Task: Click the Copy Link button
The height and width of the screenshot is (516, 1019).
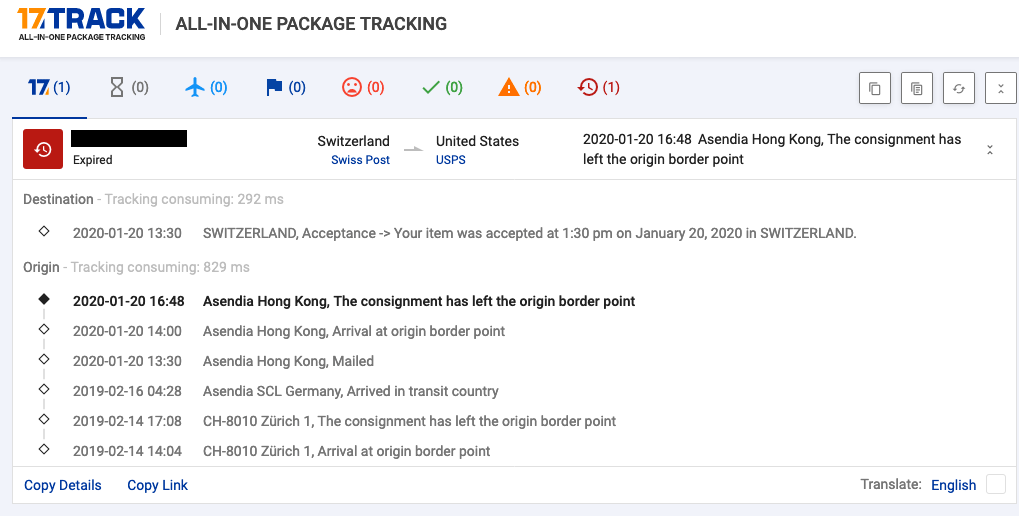Action: [x=157, y=485]
